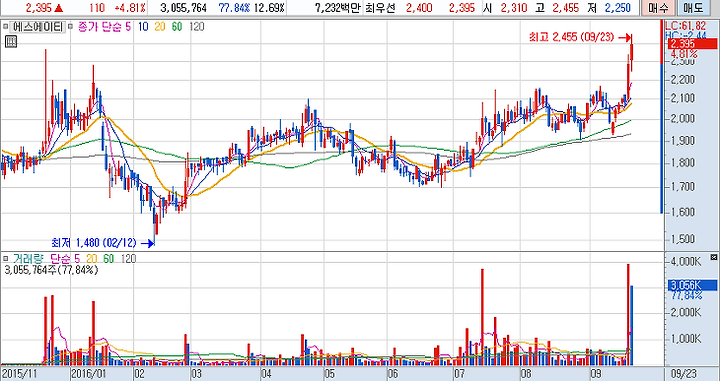Click the 2,200 price axis label
The height and width of the screenshot is (381, 720).
(x=682, y=81)
